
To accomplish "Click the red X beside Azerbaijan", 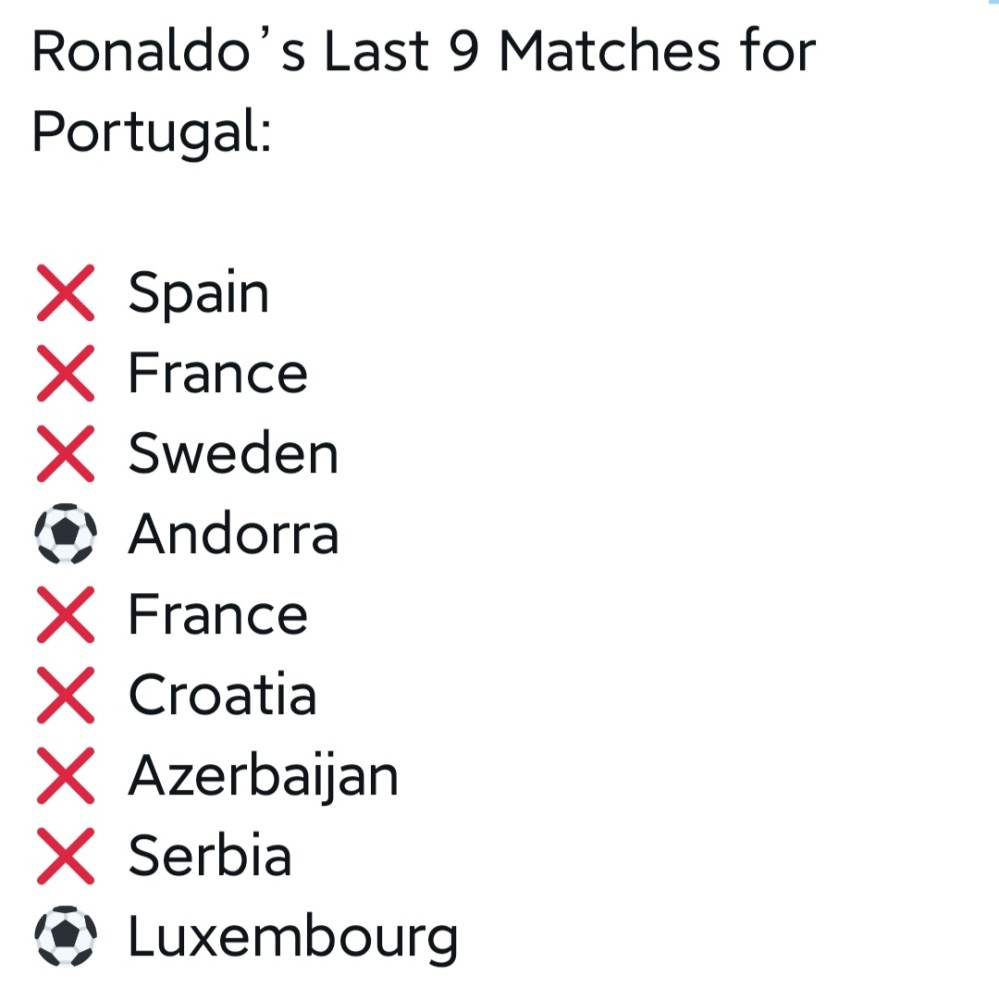I will pyautogui.click(x=65, y=776).
